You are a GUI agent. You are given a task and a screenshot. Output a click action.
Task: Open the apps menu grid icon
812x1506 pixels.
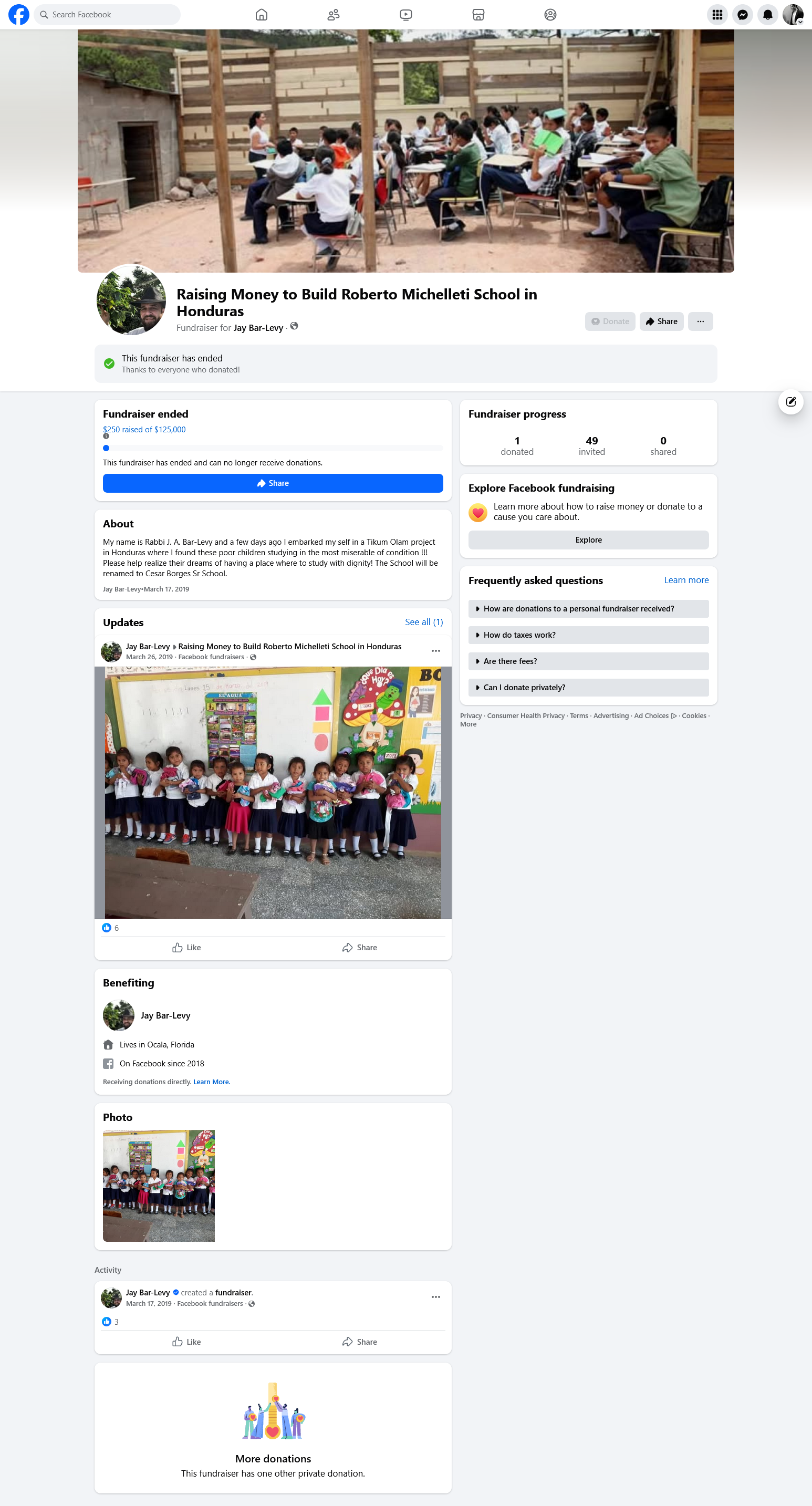click(x=717, y=15)
